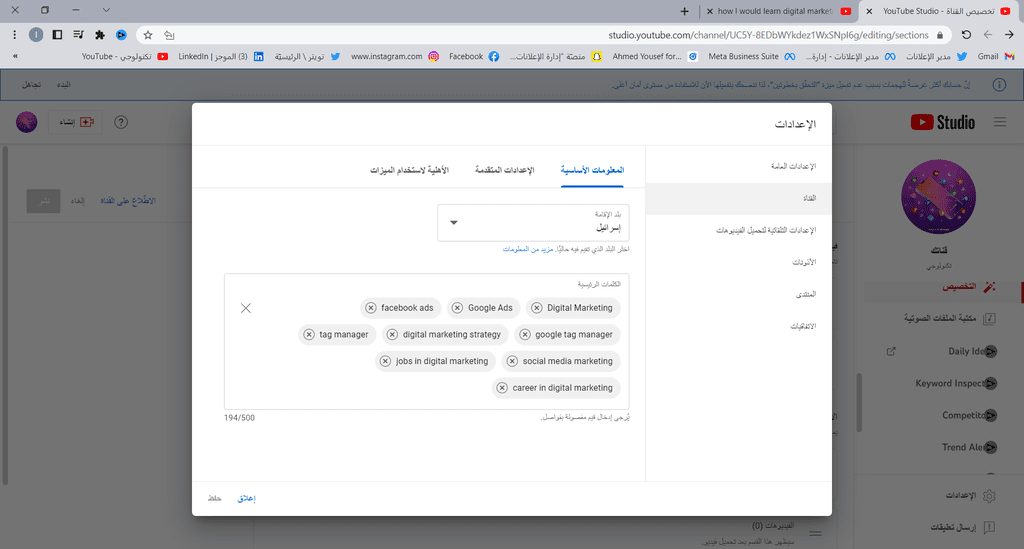The image size is (1024, 549).
Task: Click the YouTube Studio logo
Action: point(942,122)
